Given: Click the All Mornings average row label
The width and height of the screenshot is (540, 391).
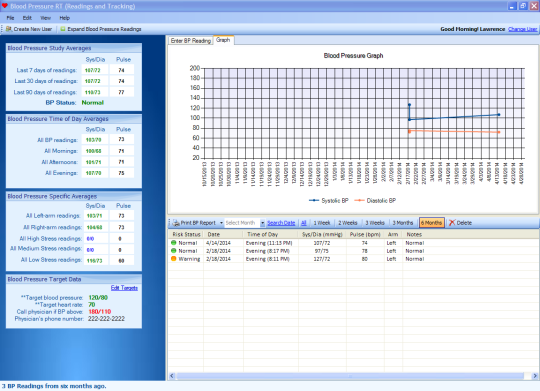Looking at the screenshot, I should click(x=61, y=151).
